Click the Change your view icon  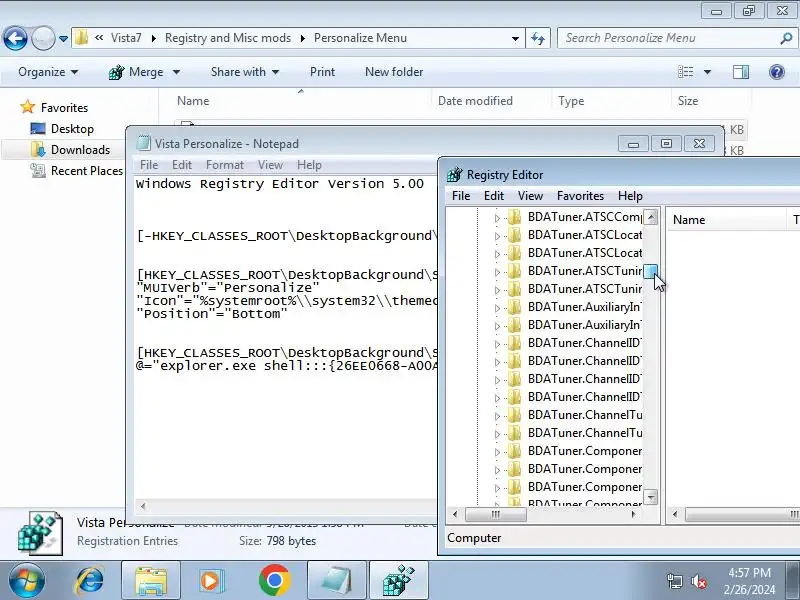[685, 72]
